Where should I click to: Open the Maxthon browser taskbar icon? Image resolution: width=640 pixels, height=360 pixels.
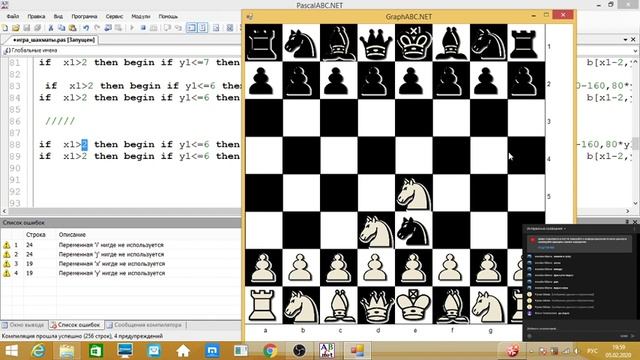212,351
